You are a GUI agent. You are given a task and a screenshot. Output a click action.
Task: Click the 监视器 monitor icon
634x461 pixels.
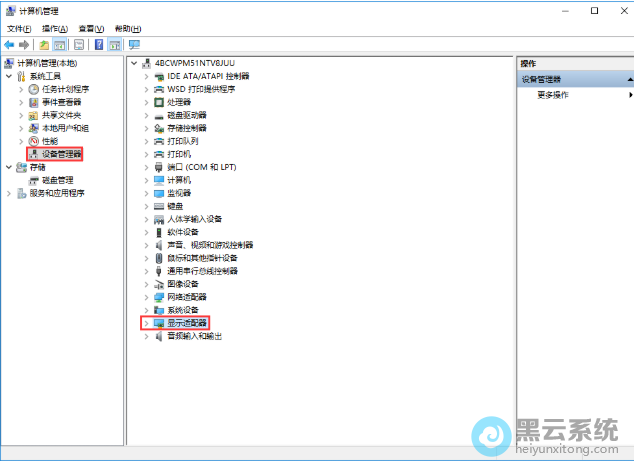click(x=159, y=193)
